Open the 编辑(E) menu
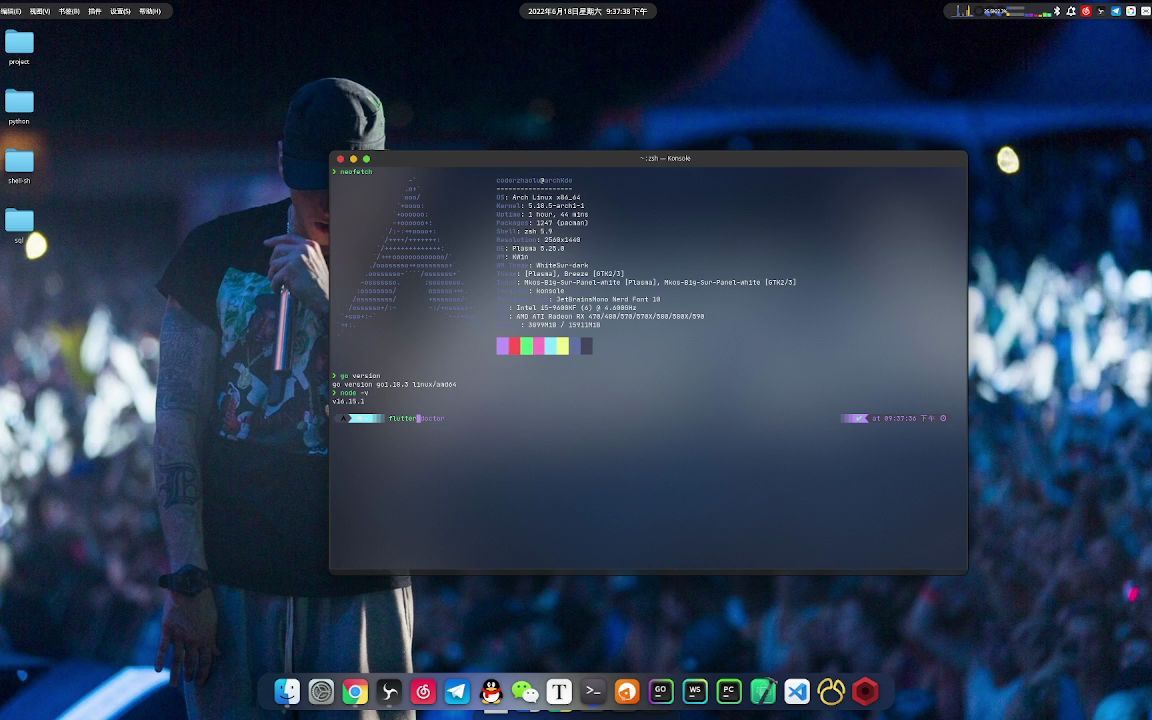Image resolution: width=1152 pixels, height=720 pixels. 11,12
